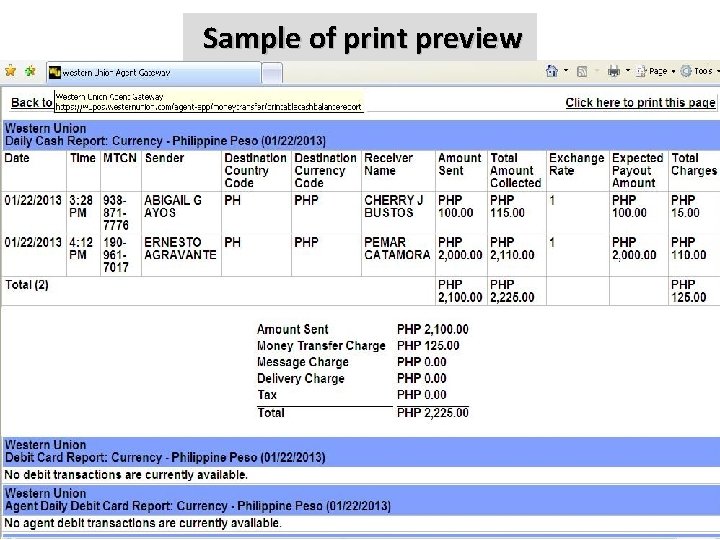The height and width of the screenshot is (540, 720).
Task: Click the Back to link
Action: tap(31, 102)
